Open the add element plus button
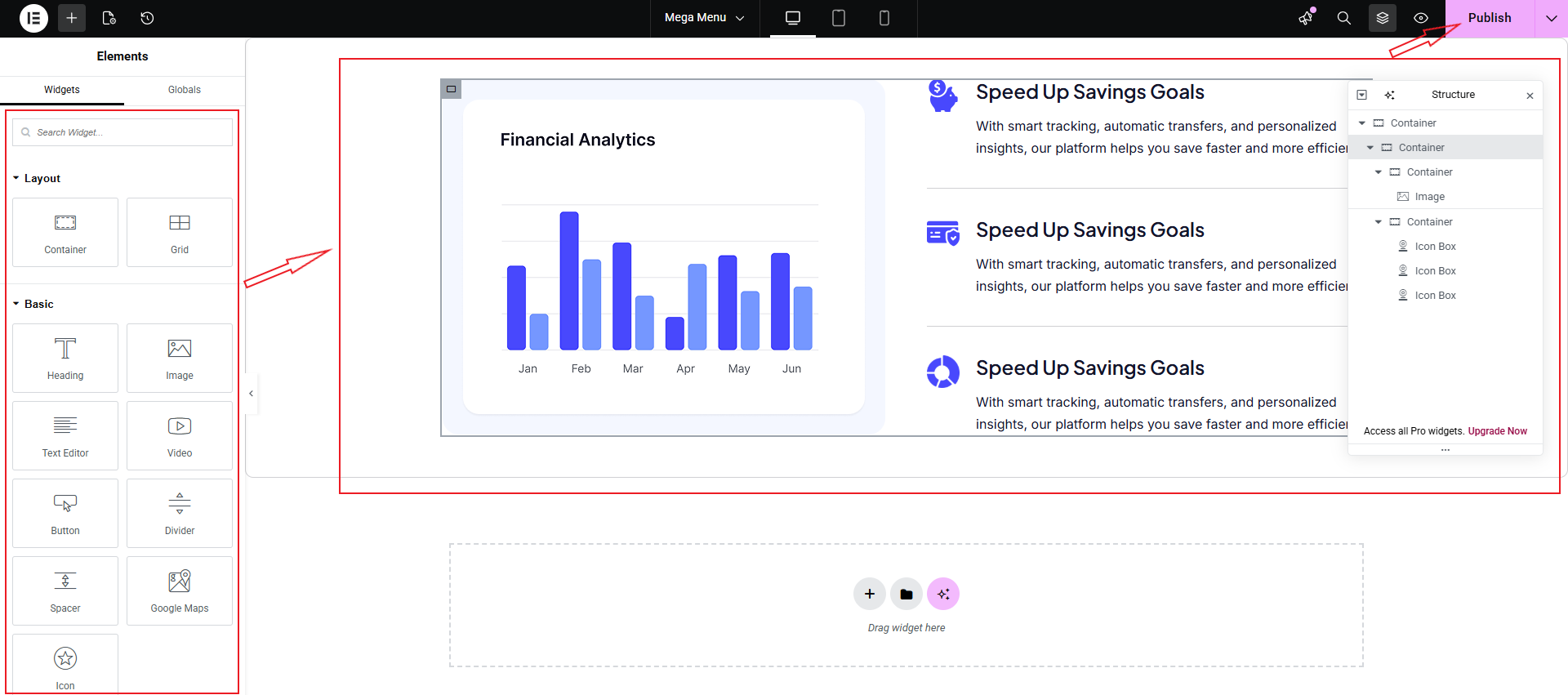Viewport: 1568px width, 695px height. pyautogui.click(x=72, y=18)
